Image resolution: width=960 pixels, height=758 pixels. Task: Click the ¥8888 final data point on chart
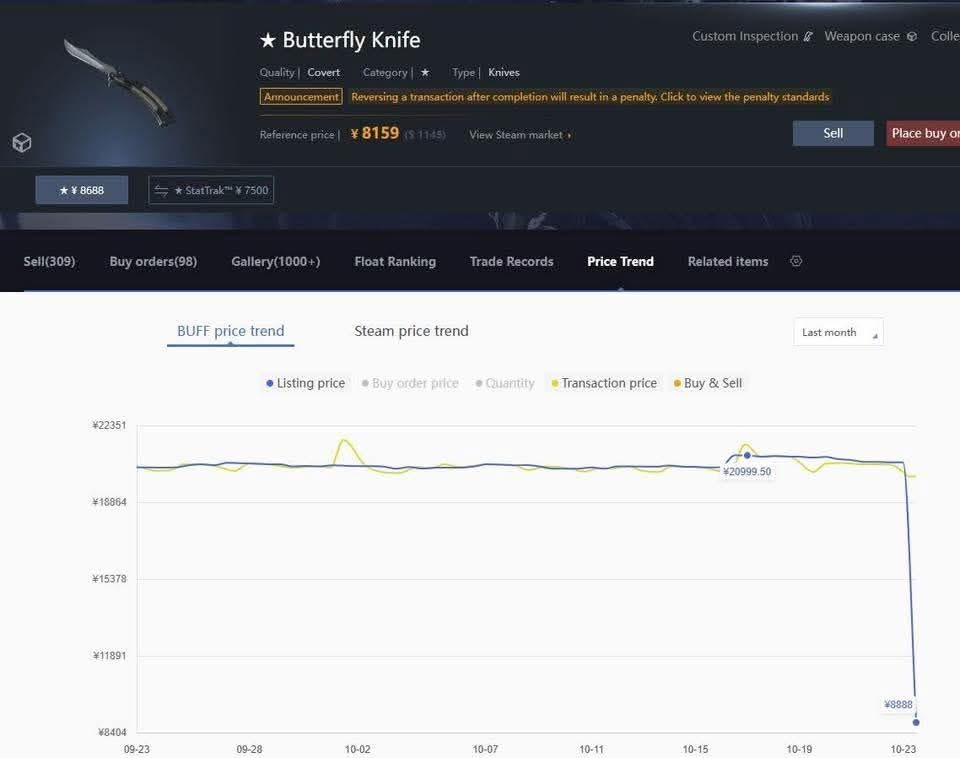(x=916, y=722)
